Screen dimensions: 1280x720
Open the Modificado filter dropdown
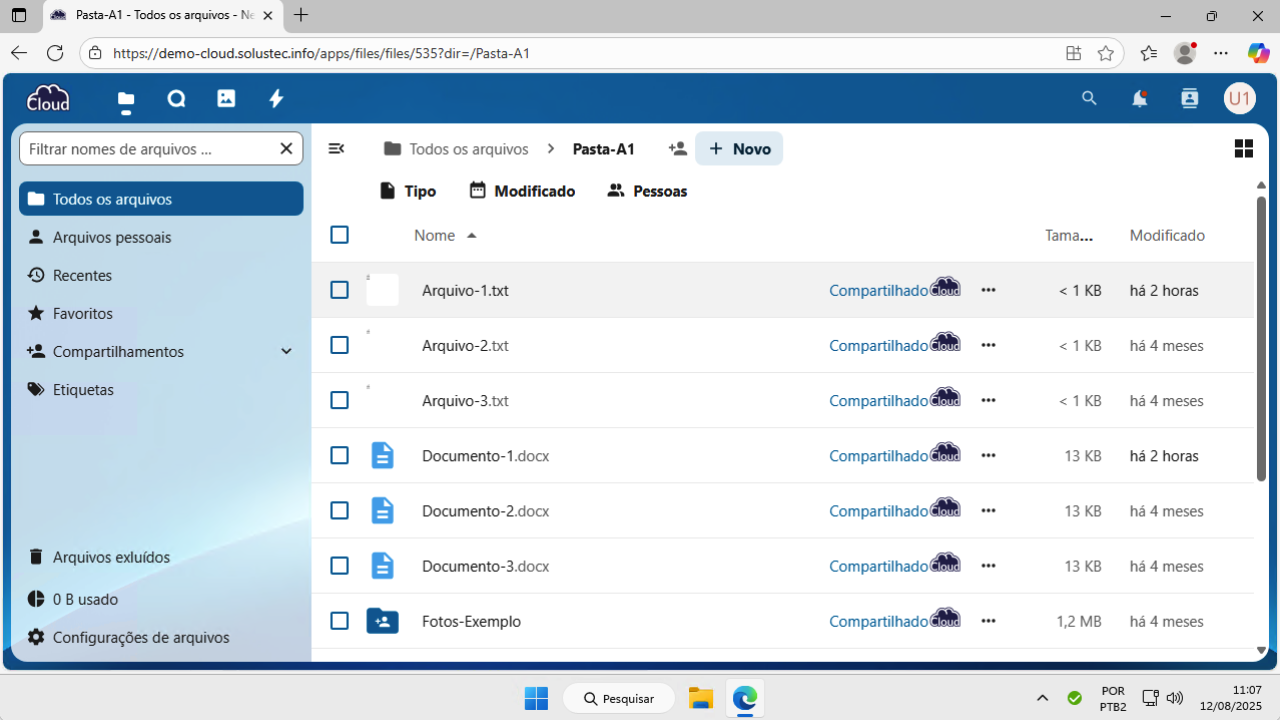(x=522, y=191)
